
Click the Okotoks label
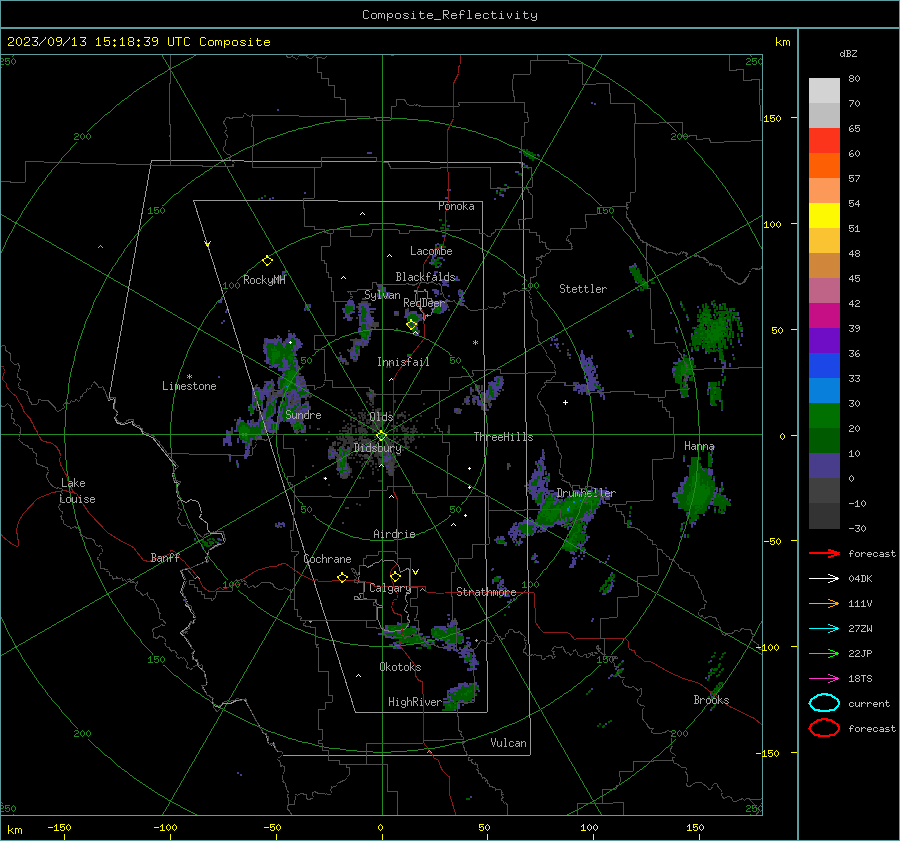click(400, 667)
